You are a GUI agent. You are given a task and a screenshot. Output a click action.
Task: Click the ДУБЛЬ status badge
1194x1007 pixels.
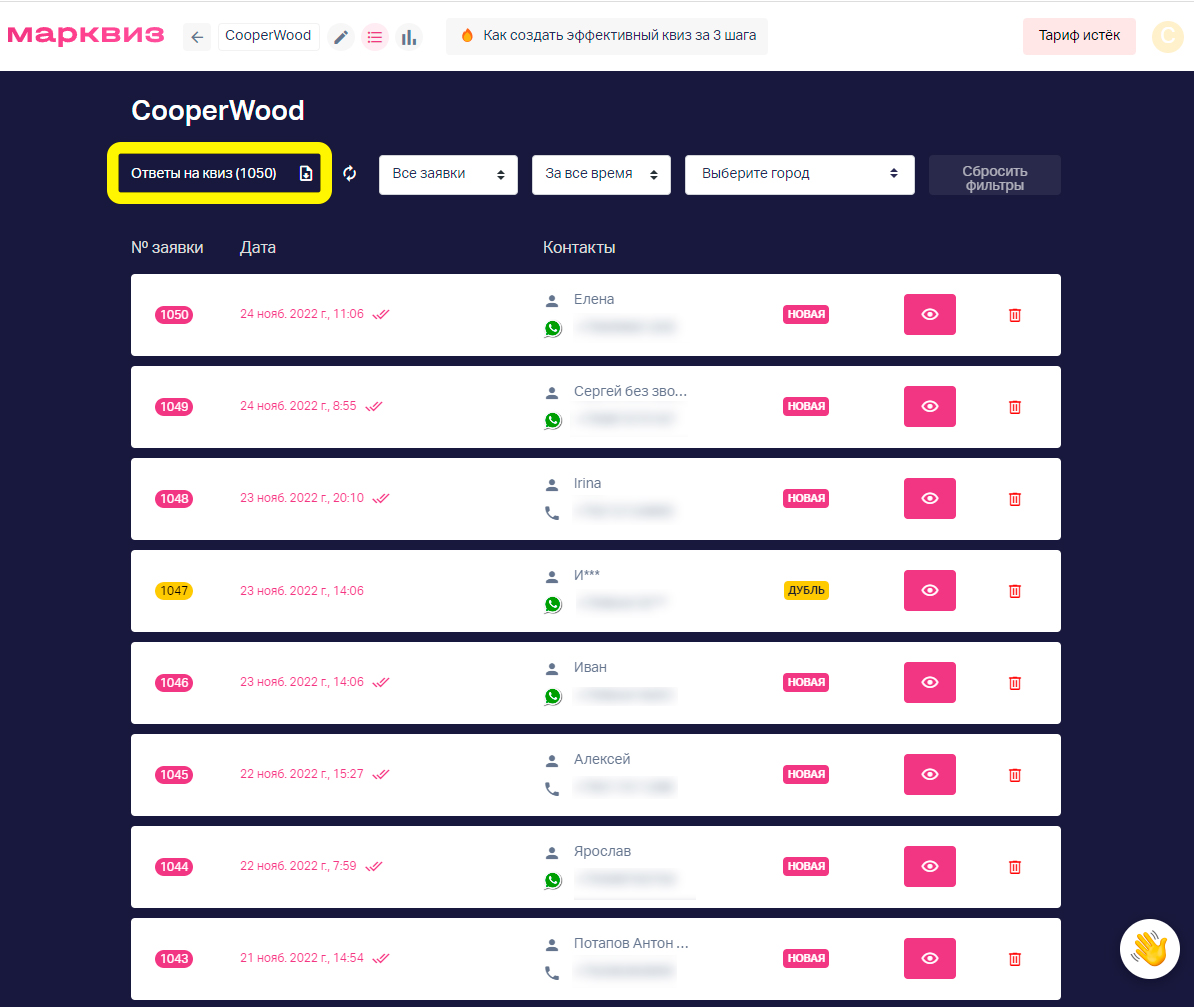coord(806,590)
